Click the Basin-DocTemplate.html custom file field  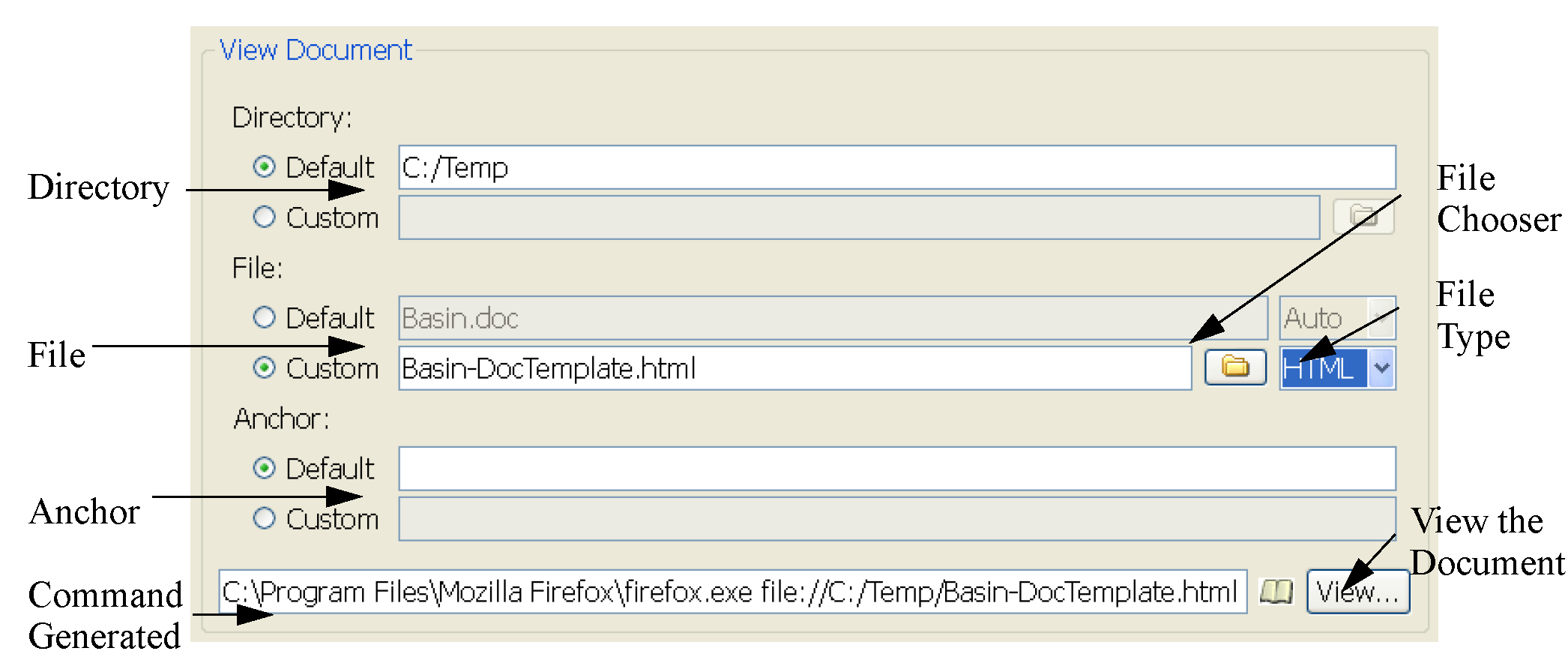794,368
